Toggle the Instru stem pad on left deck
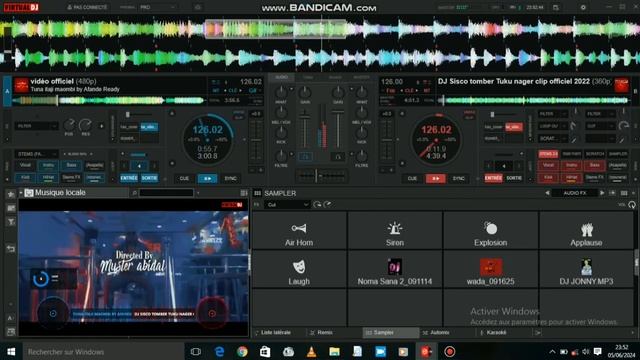 pyautogui.click(x=48, y=165)
